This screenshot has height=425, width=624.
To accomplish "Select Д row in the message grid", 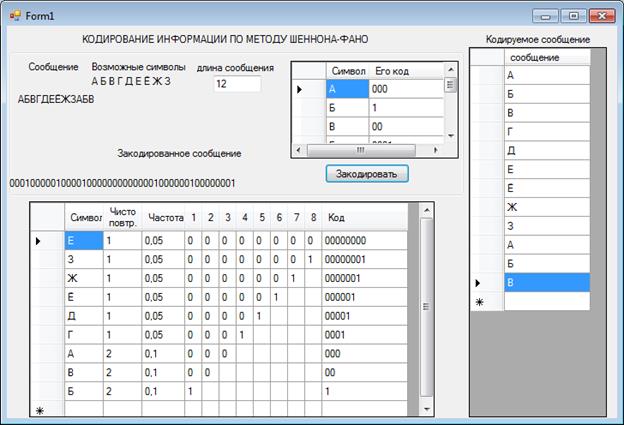I will (547, 150).
